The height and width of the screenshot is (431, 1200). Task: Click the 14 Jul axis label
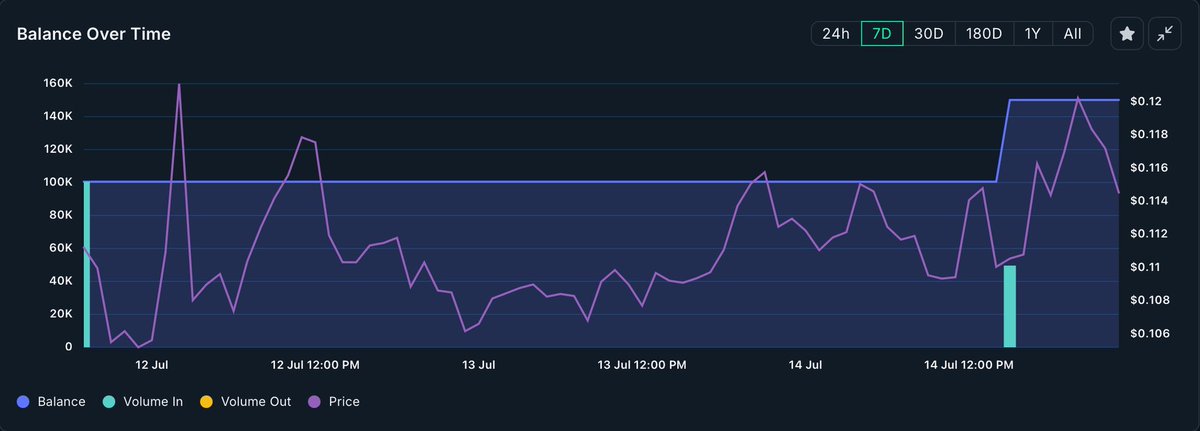(806, 364)
